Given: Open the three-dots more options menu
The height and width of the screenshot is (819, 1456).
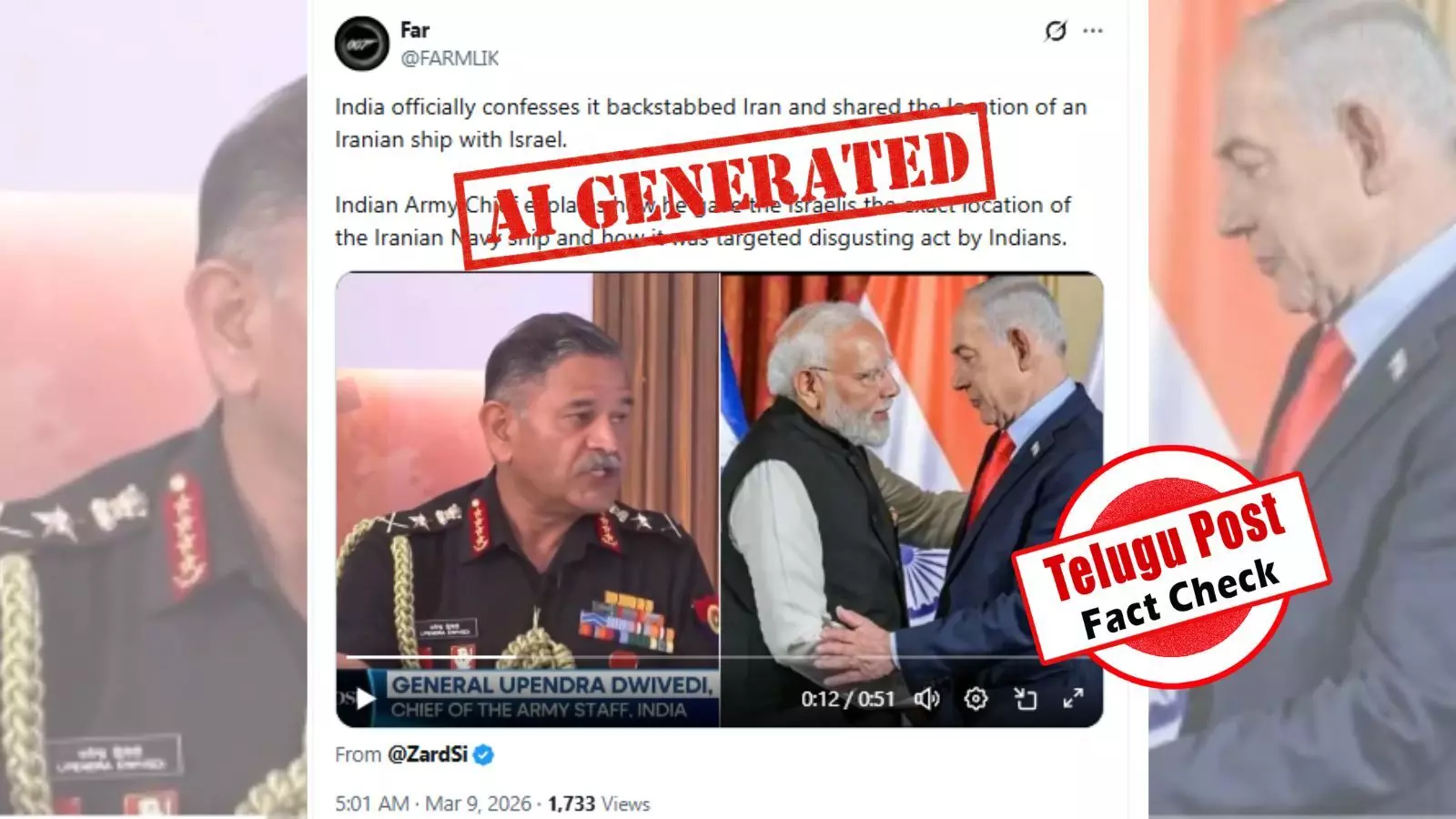Looking at the screenshot, I should click(x=1093, y=31).
